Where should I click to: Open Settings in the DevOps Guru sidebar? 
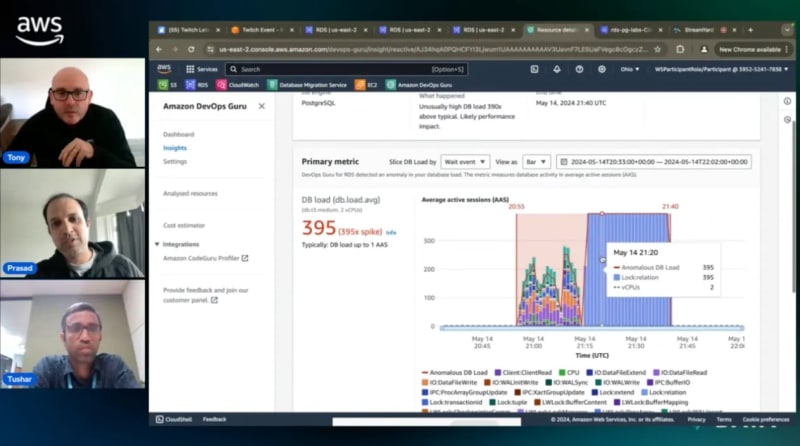[x=175, y=161]
